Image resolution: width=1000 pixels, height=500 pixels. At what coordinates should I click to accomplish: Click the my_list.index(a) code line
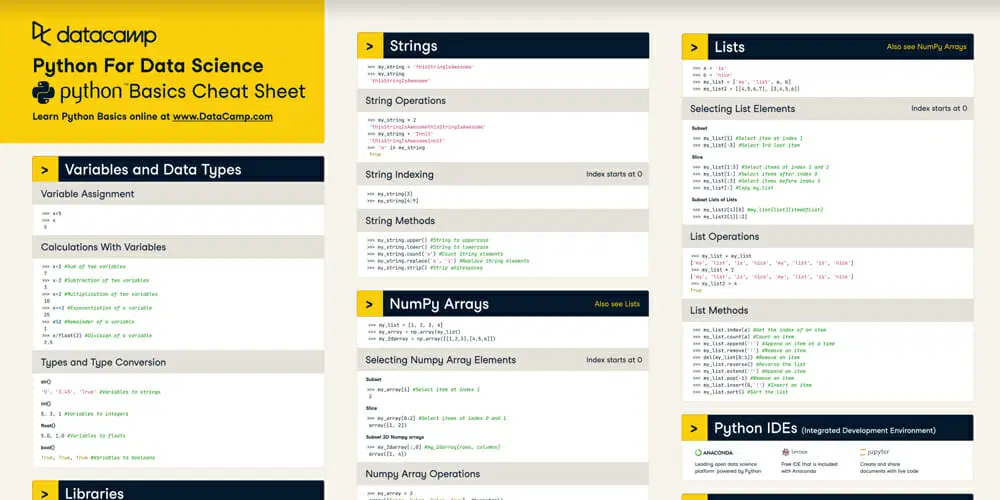(x=760, y=330)
